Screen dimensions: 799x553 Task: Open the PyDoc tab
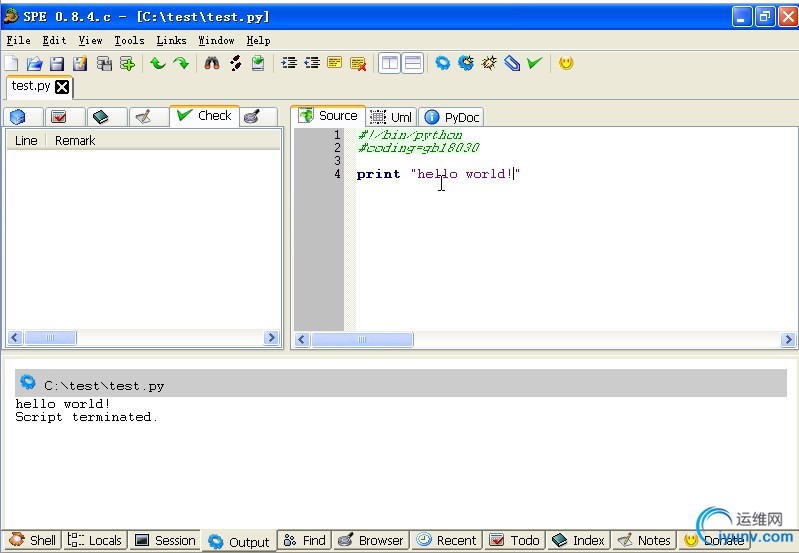[x=451, y=117]
